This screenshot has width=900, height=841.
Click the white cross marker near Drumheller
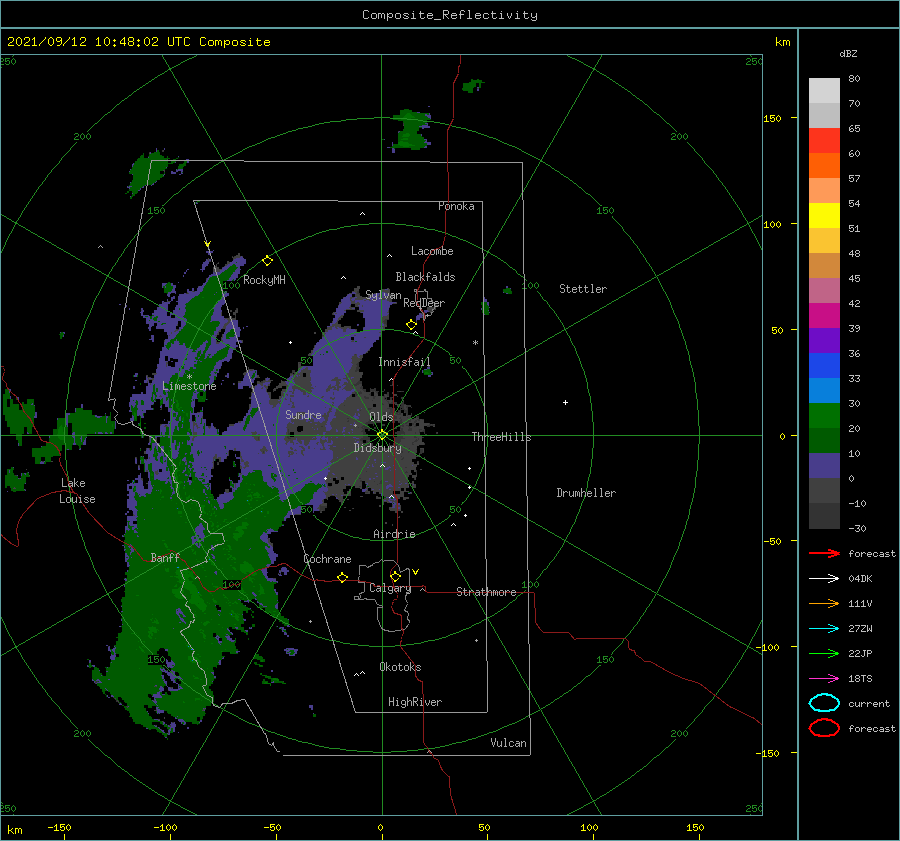pyautogui.click(x=565, y=402)
